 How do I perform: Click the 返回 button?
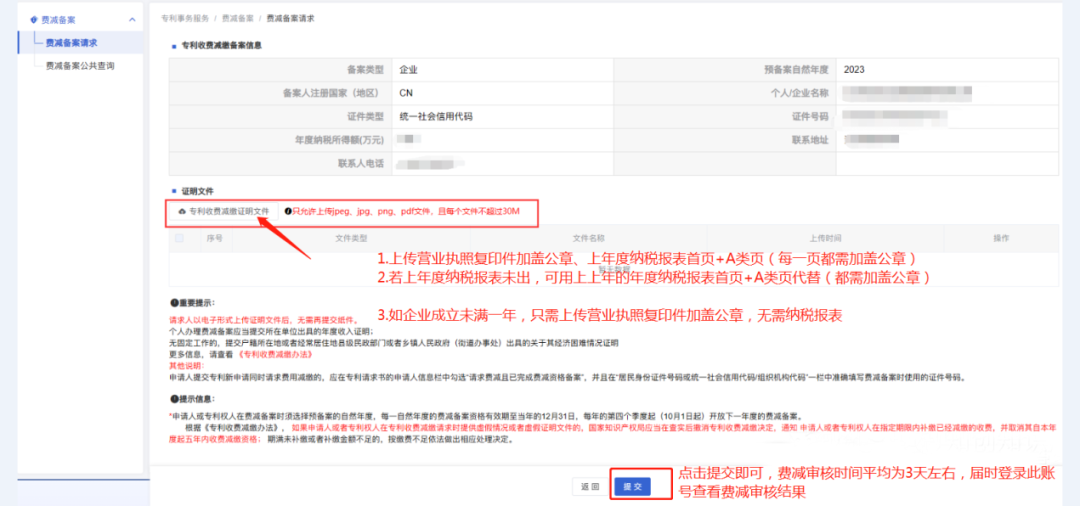click(590, 487)
